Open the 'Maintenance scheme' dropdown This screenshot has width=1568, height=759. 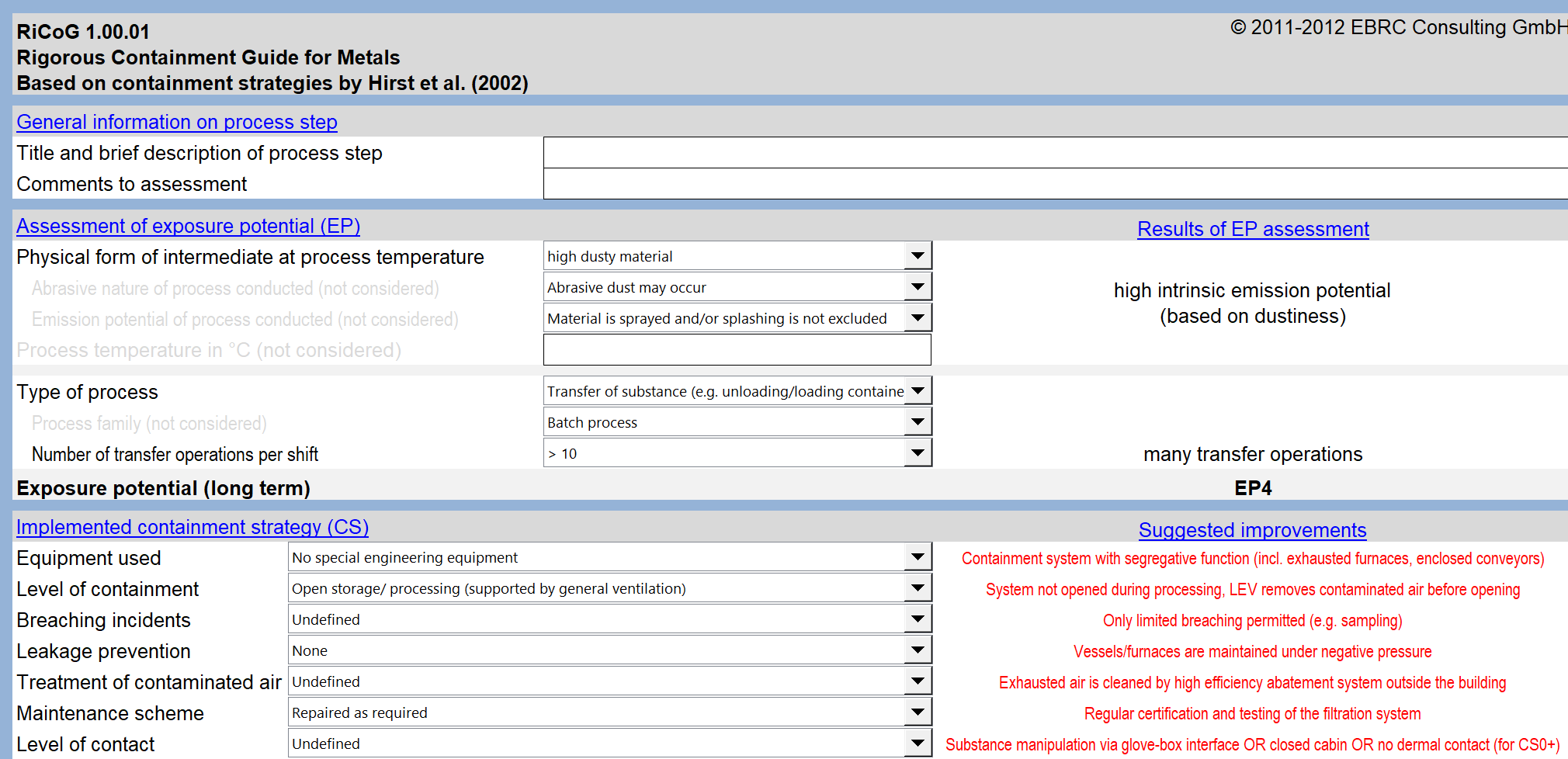click(x=918, y=712)
